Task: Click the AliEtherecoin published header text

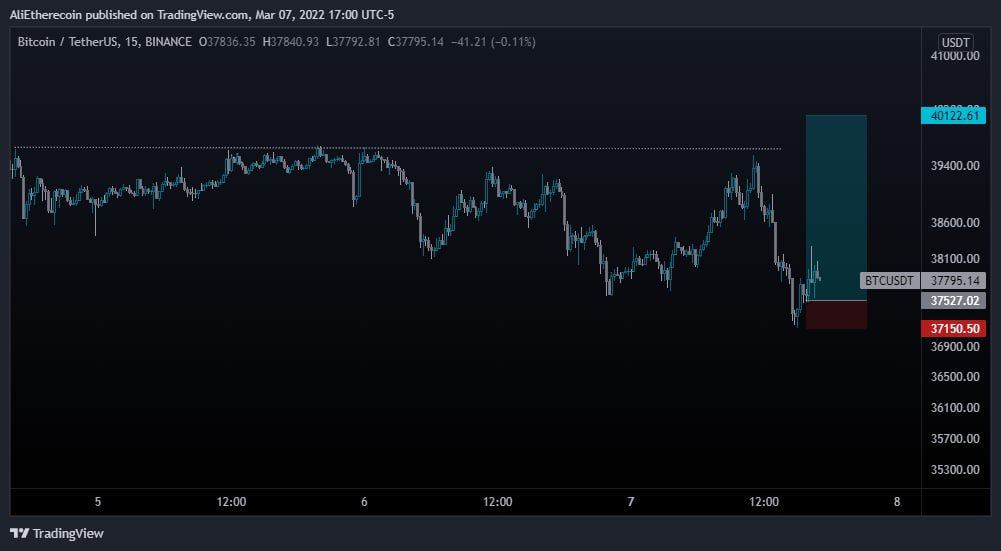Action: [x=202, y=14]
